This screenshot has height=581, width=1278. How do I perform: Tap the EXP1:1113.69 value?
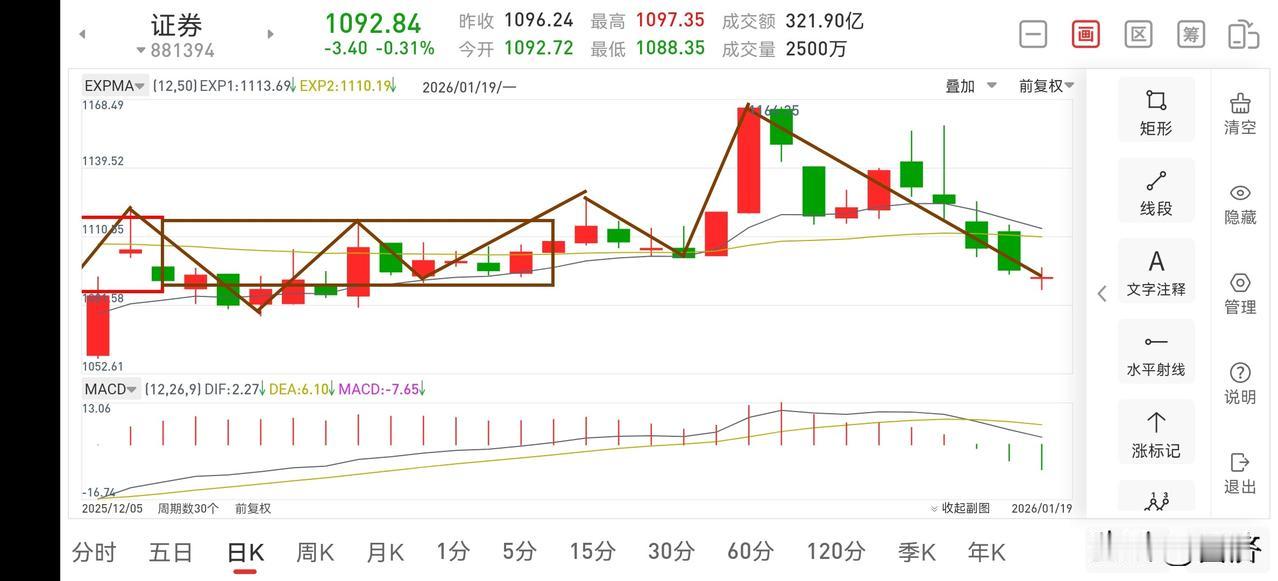point(246,86)
